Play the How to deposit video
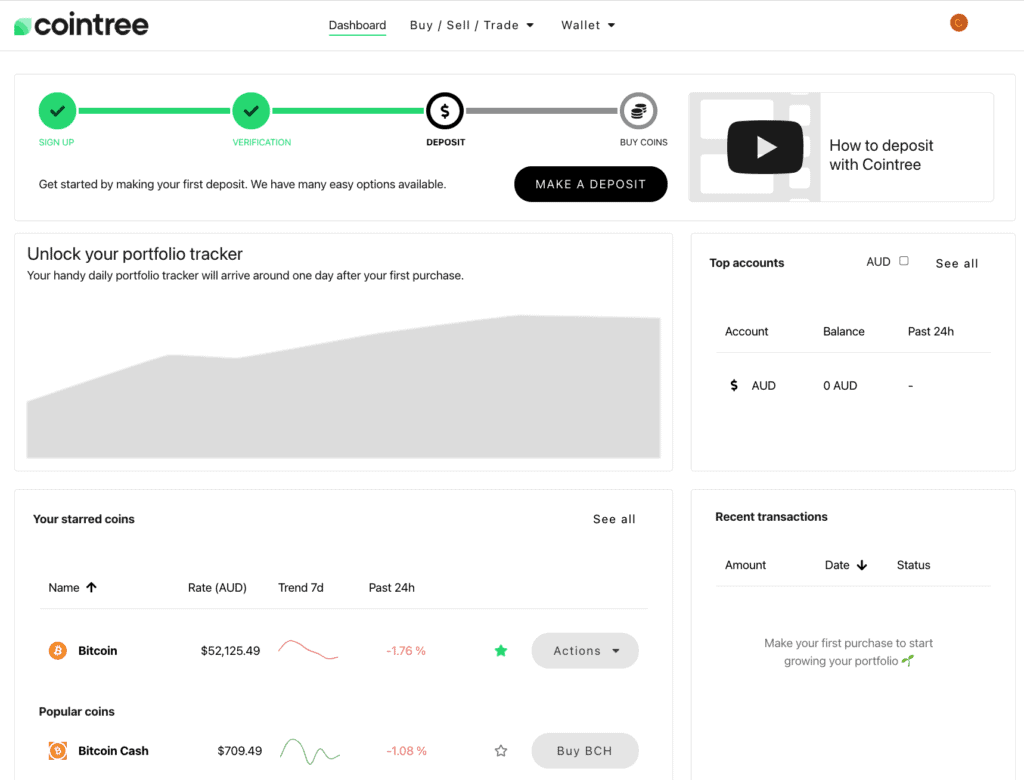The width and height of the screenshot is (1024, 780). [765, 147]
